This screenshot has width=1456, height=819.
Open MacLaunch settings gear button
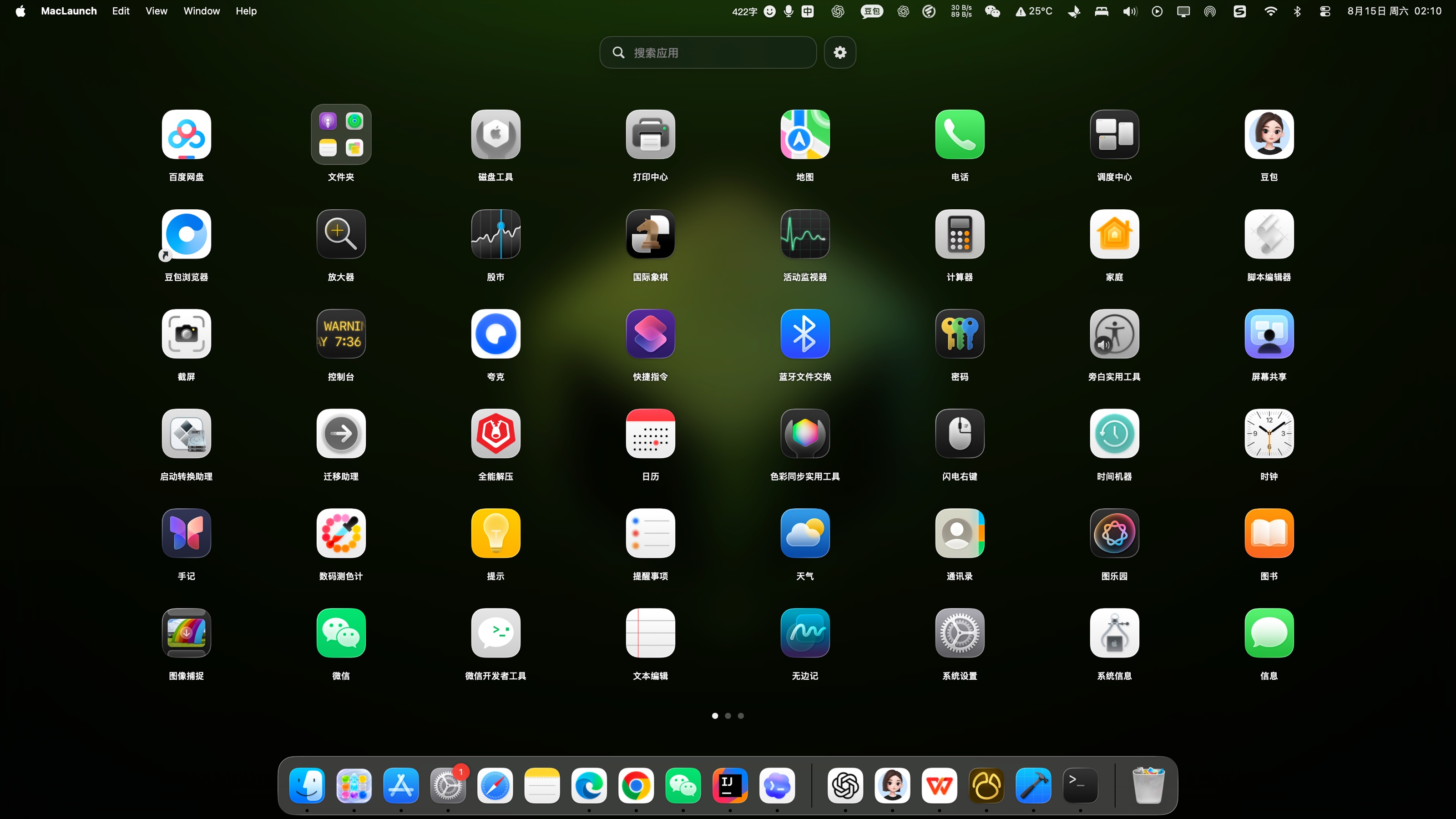click(840, 53)
